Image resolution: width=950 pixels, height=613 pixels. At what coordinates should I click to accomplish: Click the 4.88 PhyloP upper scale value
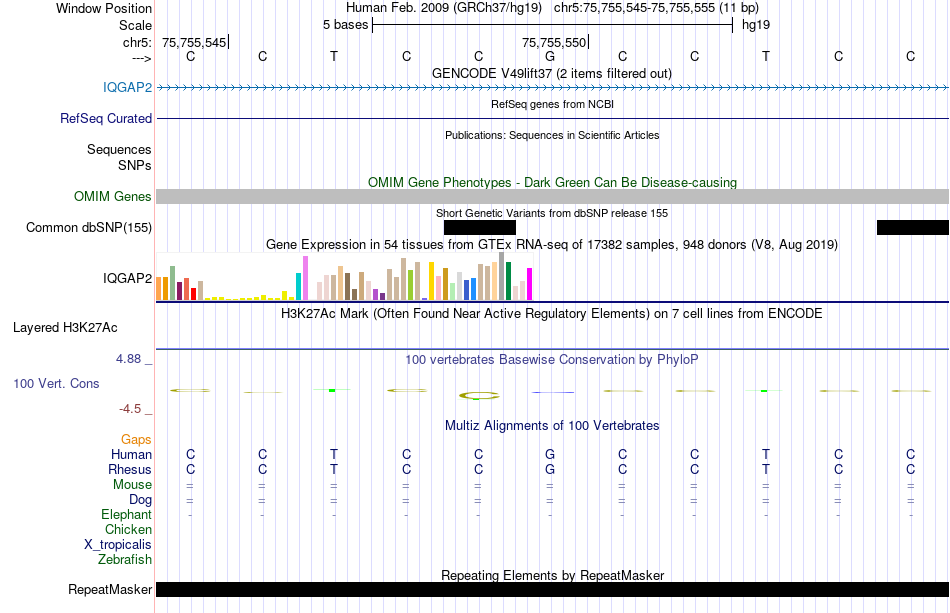coord(128,359)
